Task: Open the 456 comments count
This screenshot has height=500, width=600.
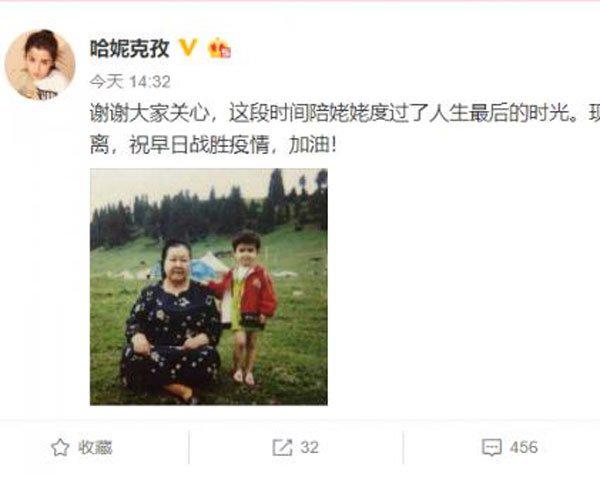Action: [523, 448]
